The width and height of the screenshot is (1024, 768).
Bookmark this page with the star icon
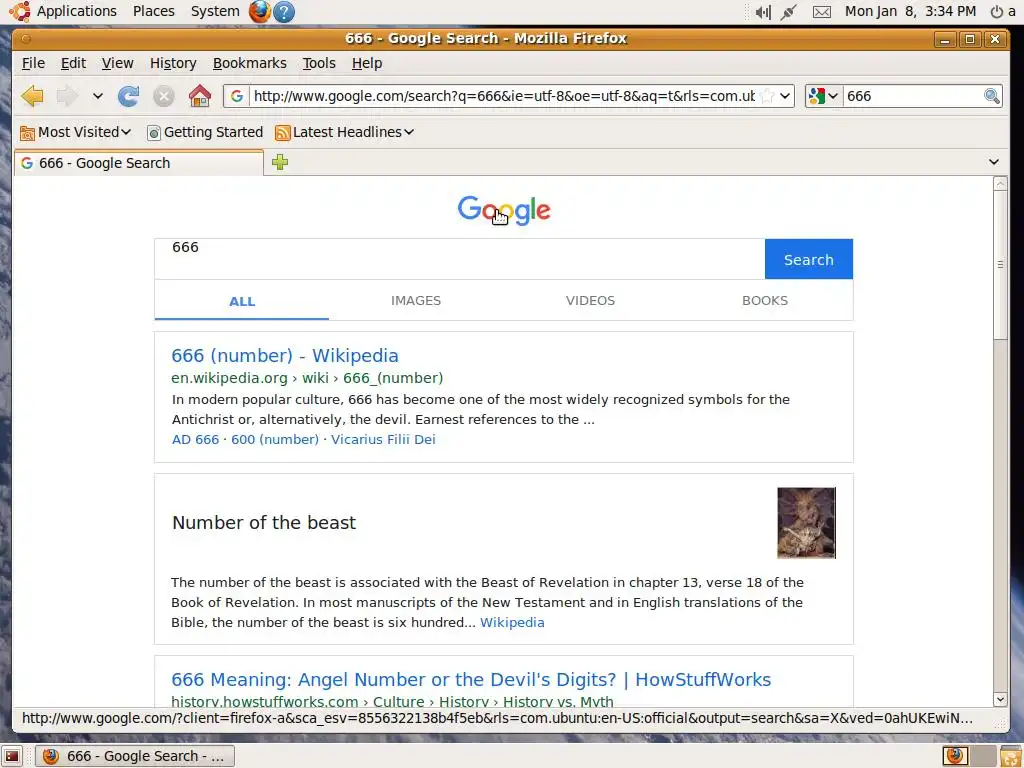click(767, 96)
